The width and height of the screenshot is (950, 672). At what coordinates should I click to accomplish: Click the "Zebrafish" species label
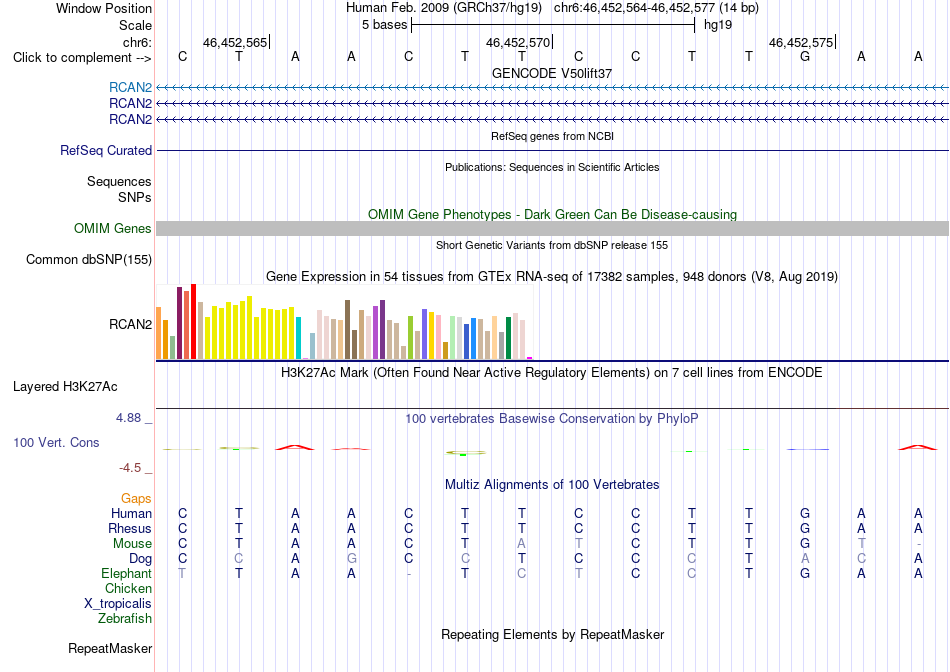pyautogui.click(x=125, y=619)
